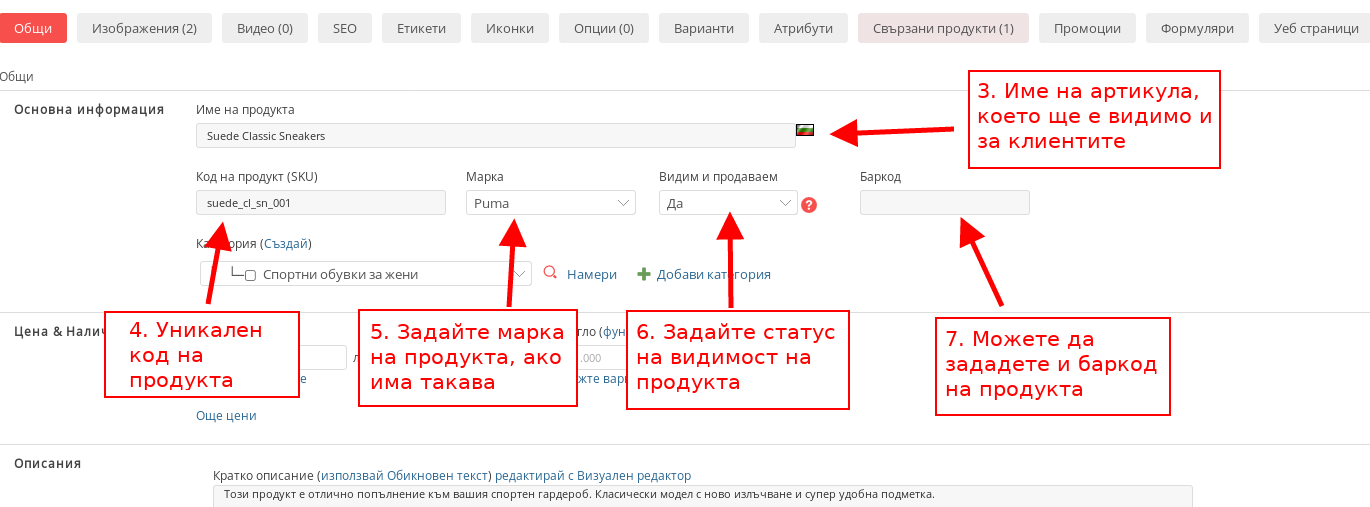Open the SEO tab
The height and width of the screenshot is (507, 1370).
point(344,28)
